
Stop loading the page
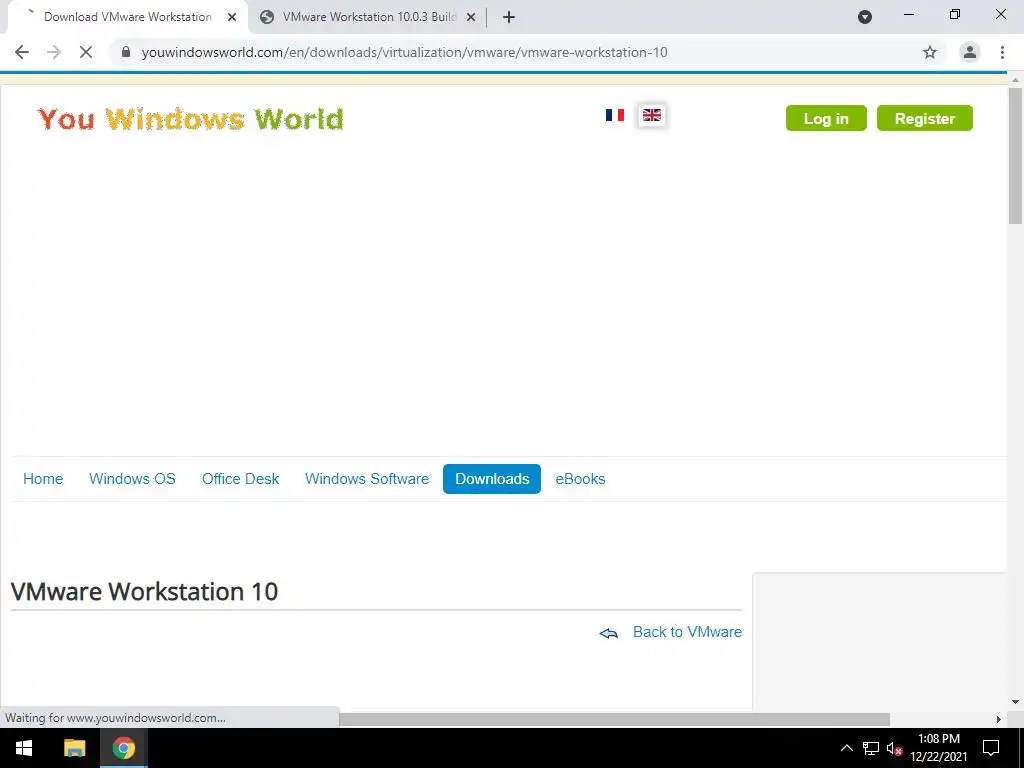click(86, 52)
